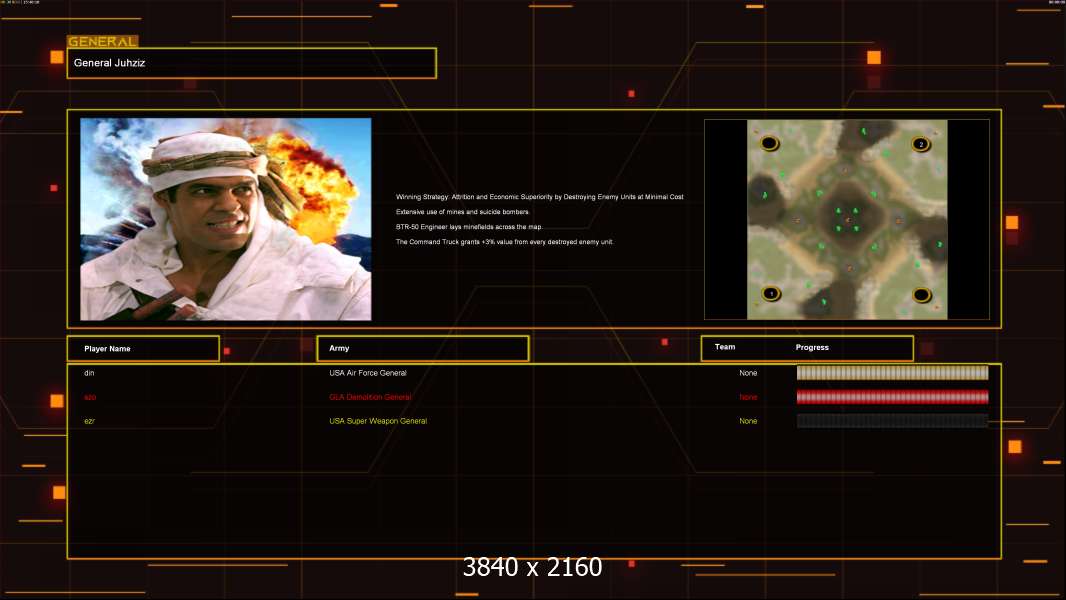This screenshot has width=1066, height=600.
Task: Select player name ezr
Action: click(89, 421)
